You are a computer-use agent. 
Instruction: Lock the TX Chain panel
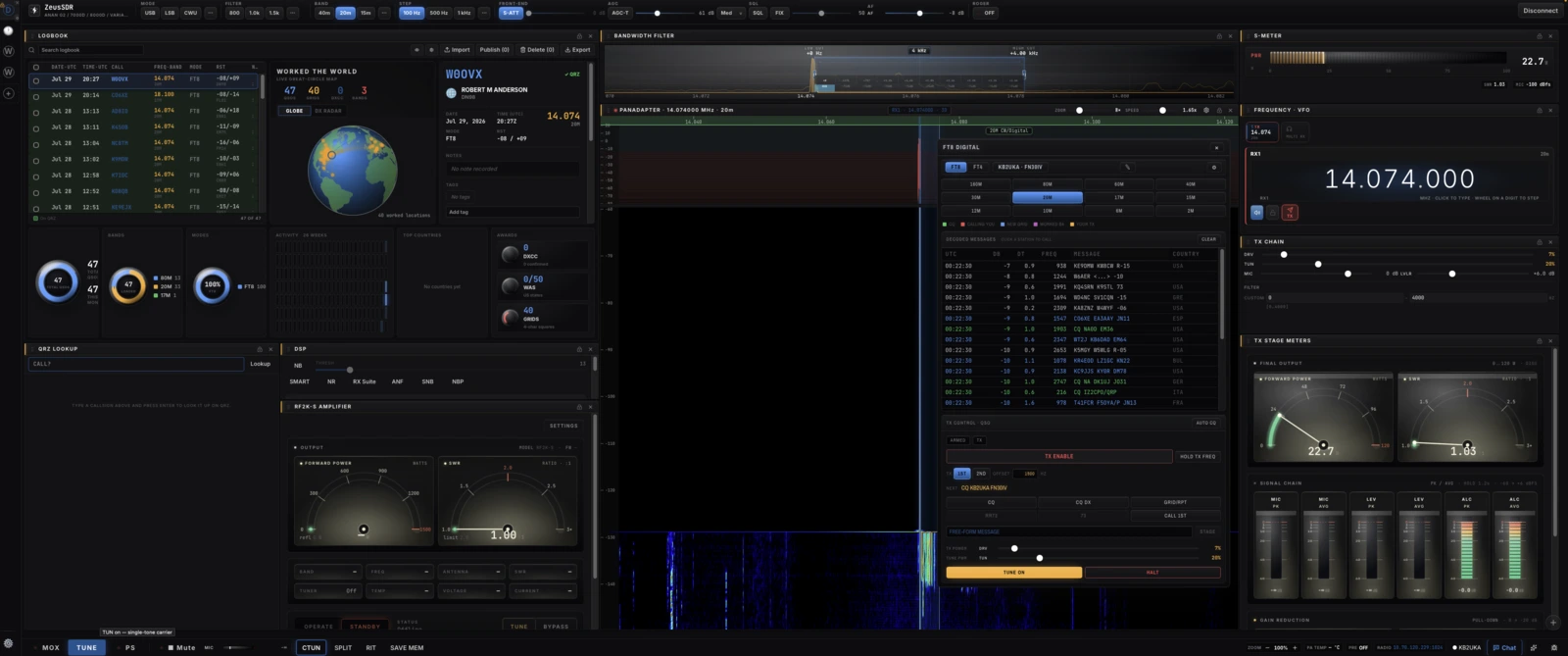pos(1539,241)
